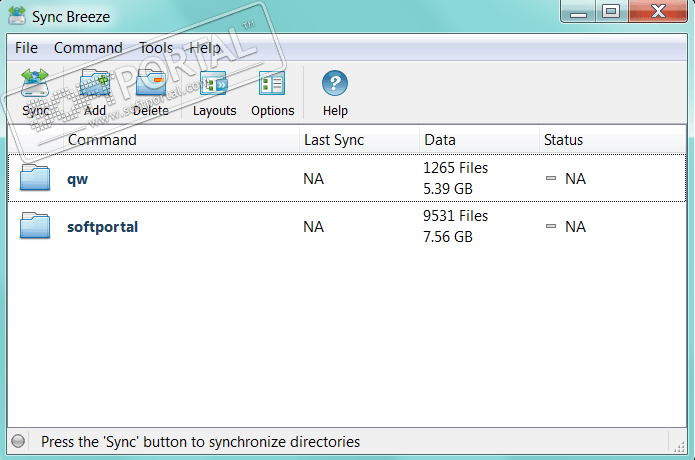Select the folder icon of softportal command
The image size is (695, 460).
click(35, 225)
